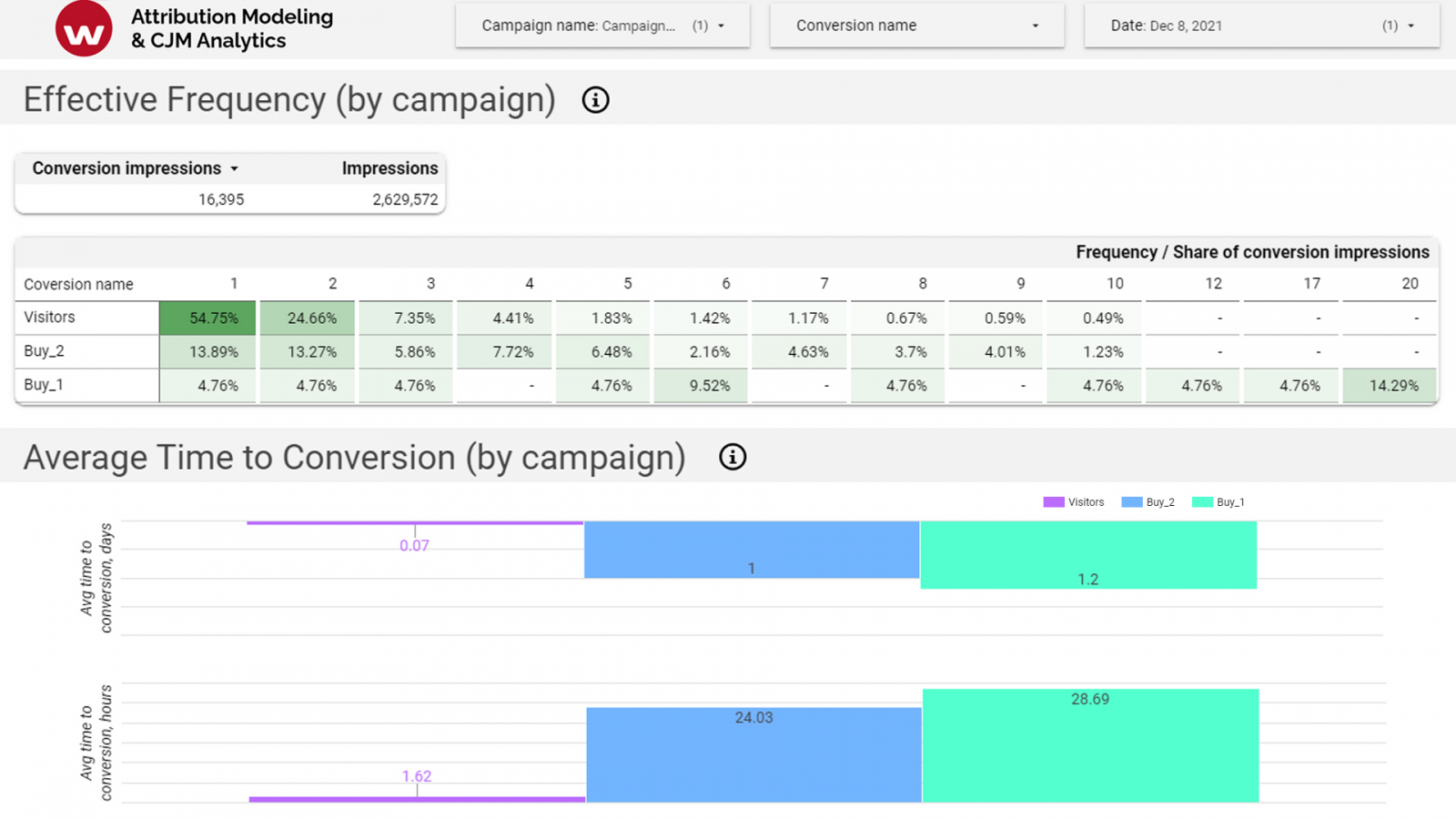Click the blue Buy_2 legend swatch
The image size is (1456, 819).
point(1132,502)
